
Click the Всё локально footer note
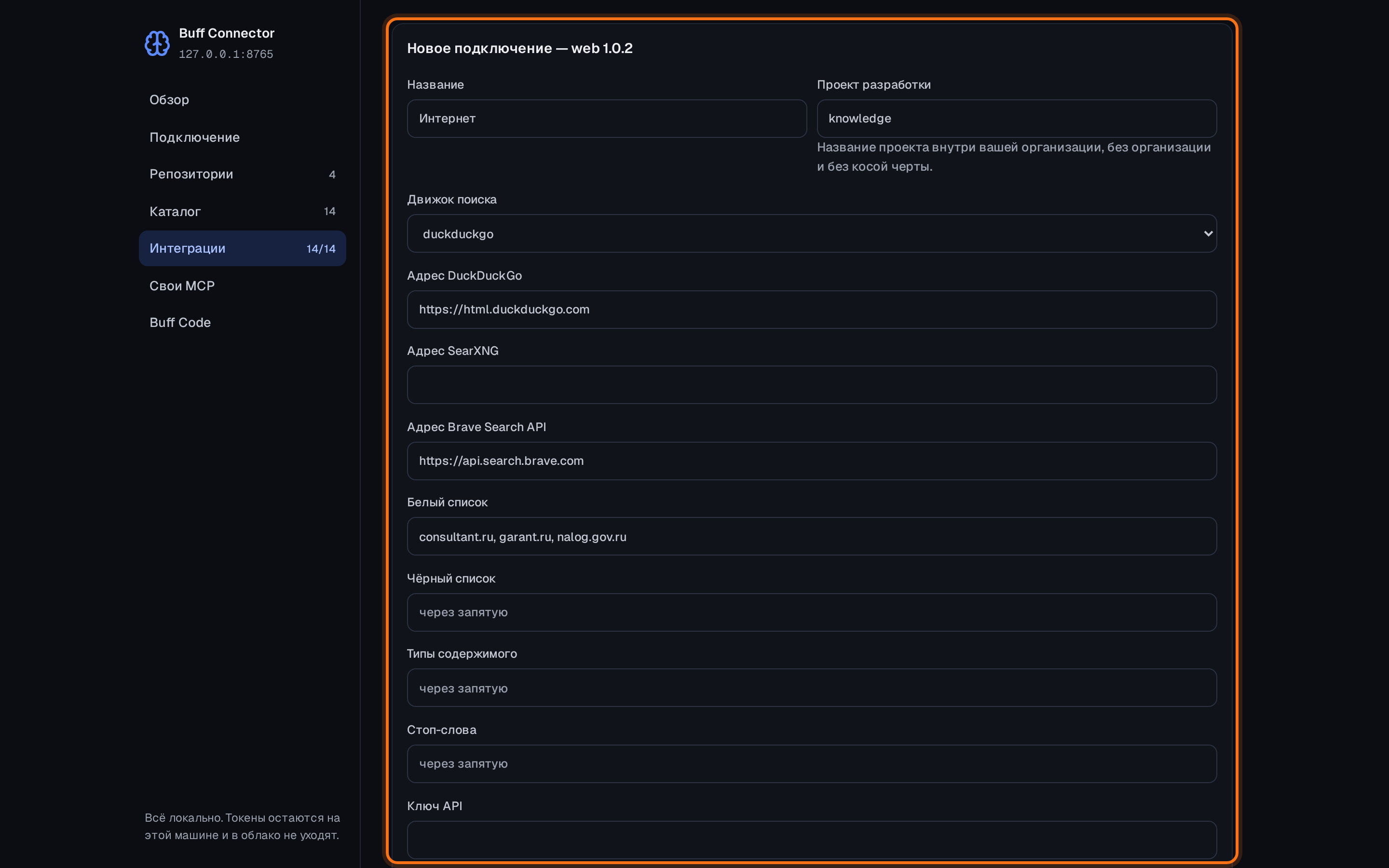click(x=242, y=826)
